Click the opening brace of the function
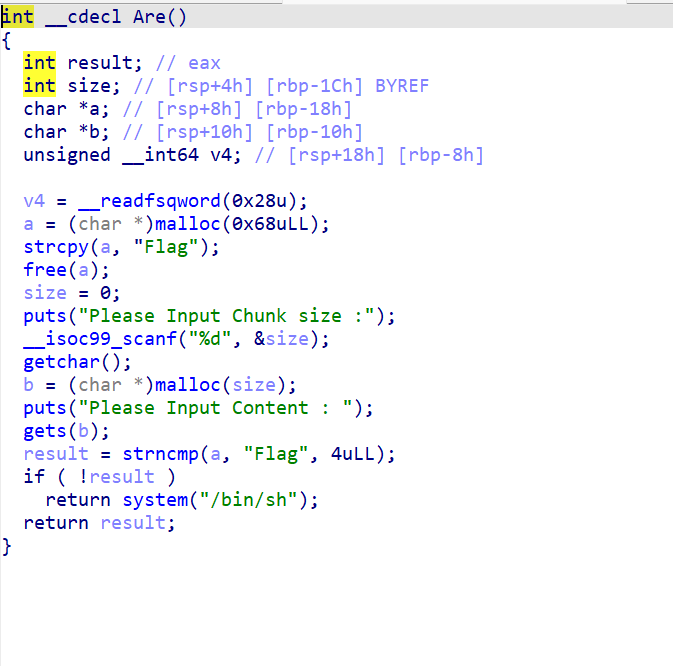This screenshot has width=673, height=666. (x=6, y=41)
